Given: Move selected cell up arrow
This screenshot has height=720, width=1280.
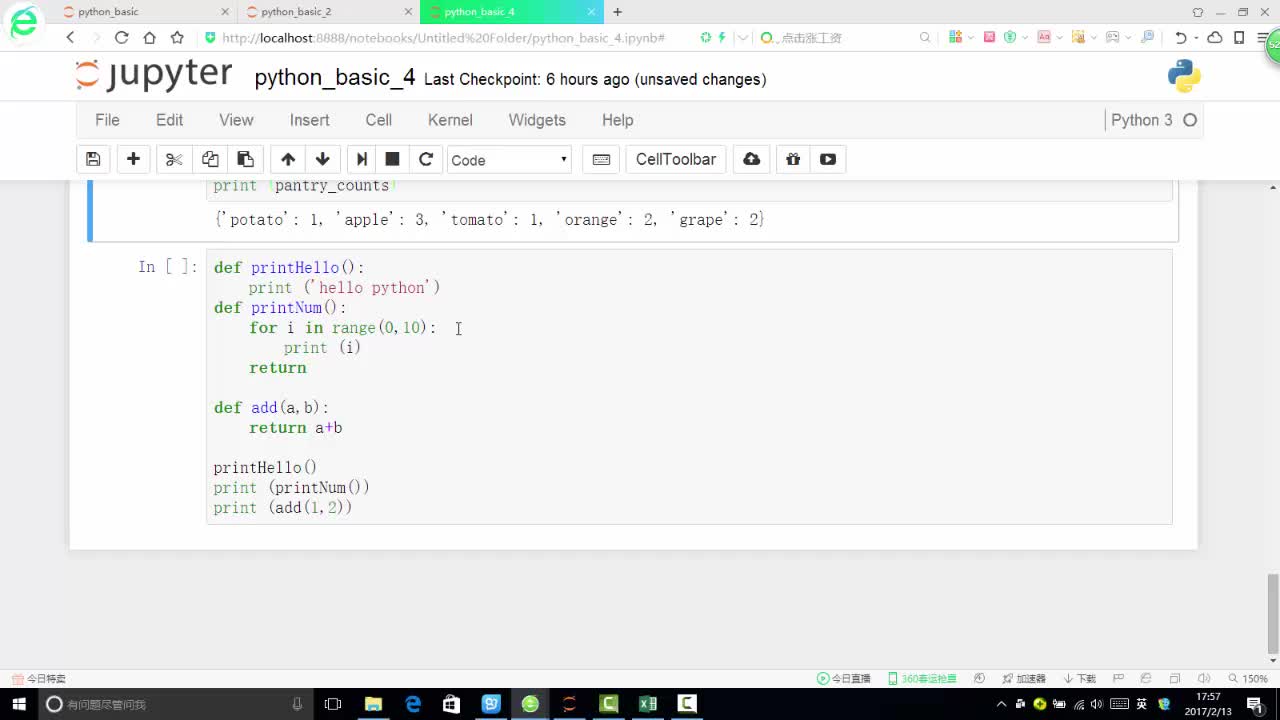Looking at the screenshot, I should pos(288,159).
